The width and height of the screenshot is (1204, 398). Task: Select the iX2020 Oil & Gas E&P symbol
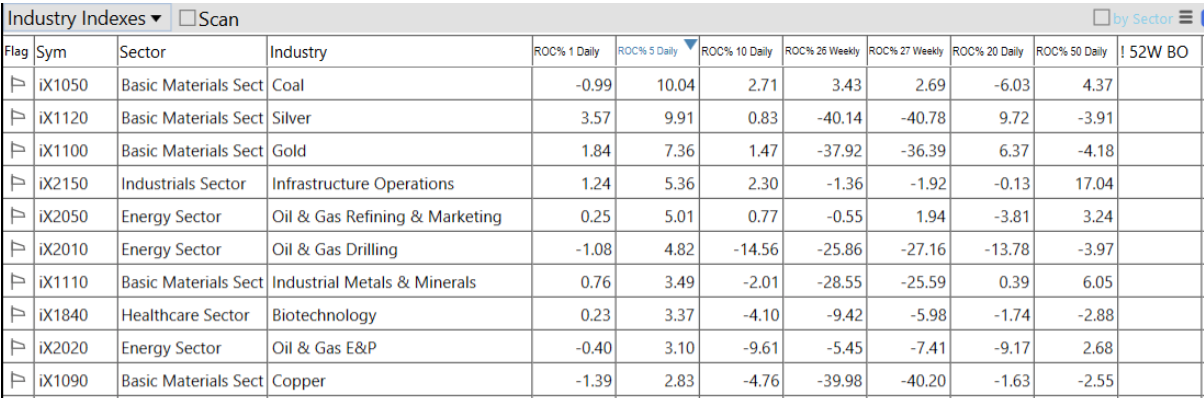(x=63, y=348)
